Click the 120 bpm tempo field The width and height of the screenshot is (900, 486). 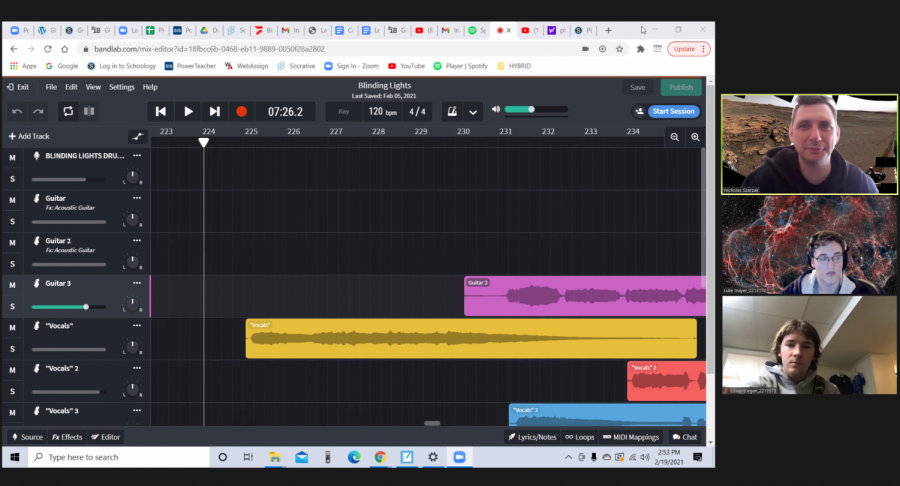[382, 111]
